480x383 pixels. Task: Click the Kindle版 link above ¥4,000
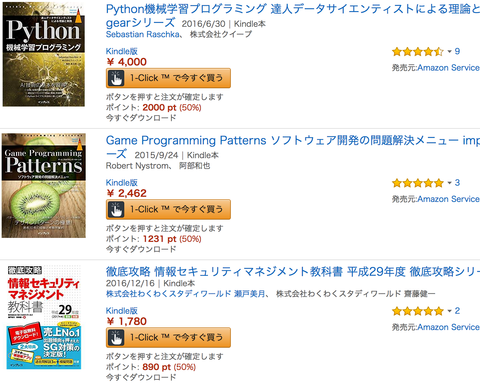coord(122,51)
